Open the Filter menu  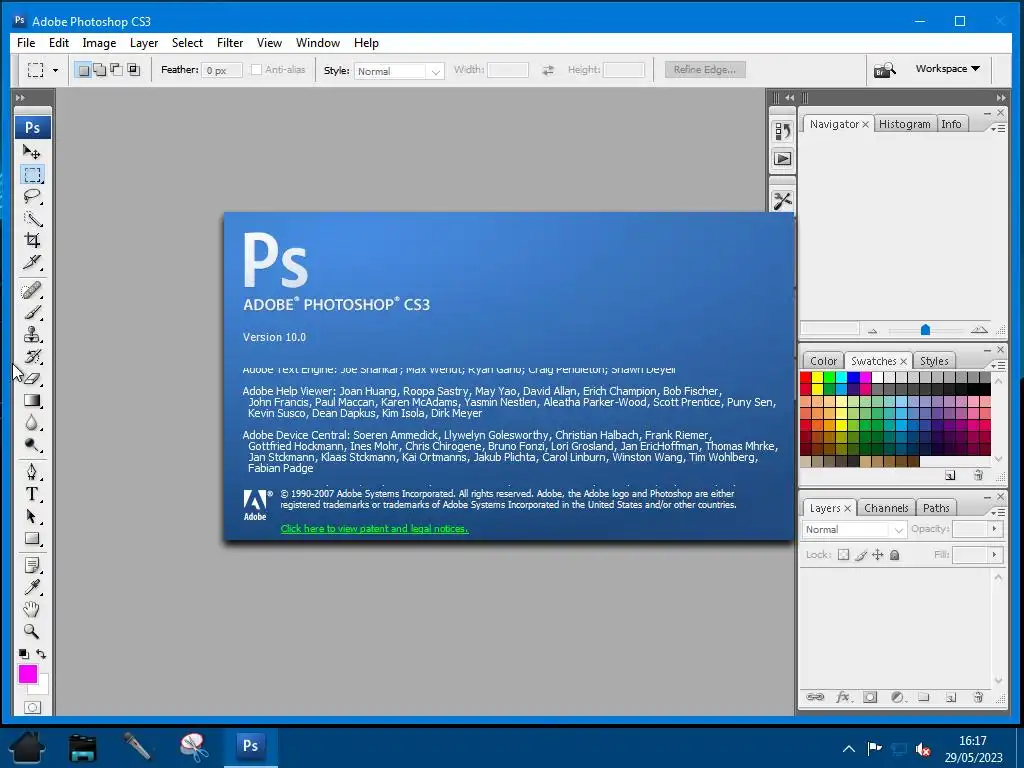tap(230, 43)
